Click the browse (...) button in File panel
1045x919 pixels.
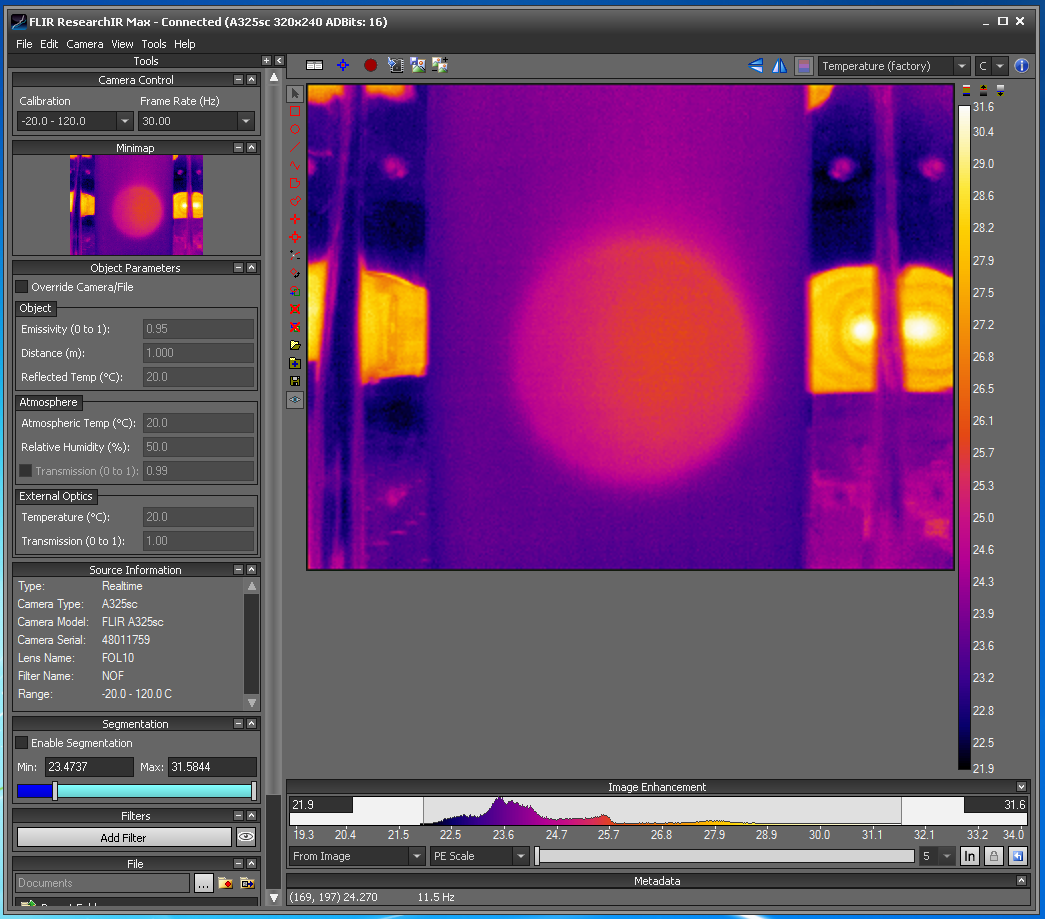204,883
